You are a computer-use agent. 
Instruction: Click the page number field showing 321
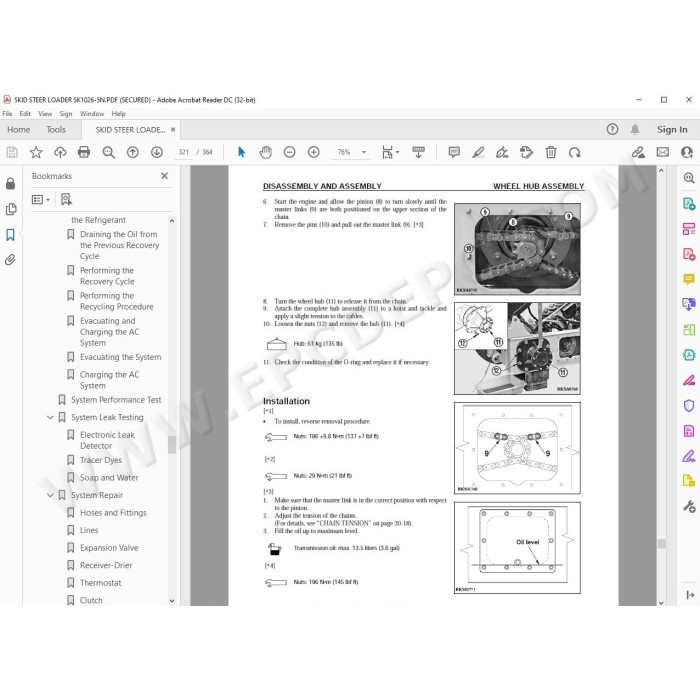click(183, 152)
